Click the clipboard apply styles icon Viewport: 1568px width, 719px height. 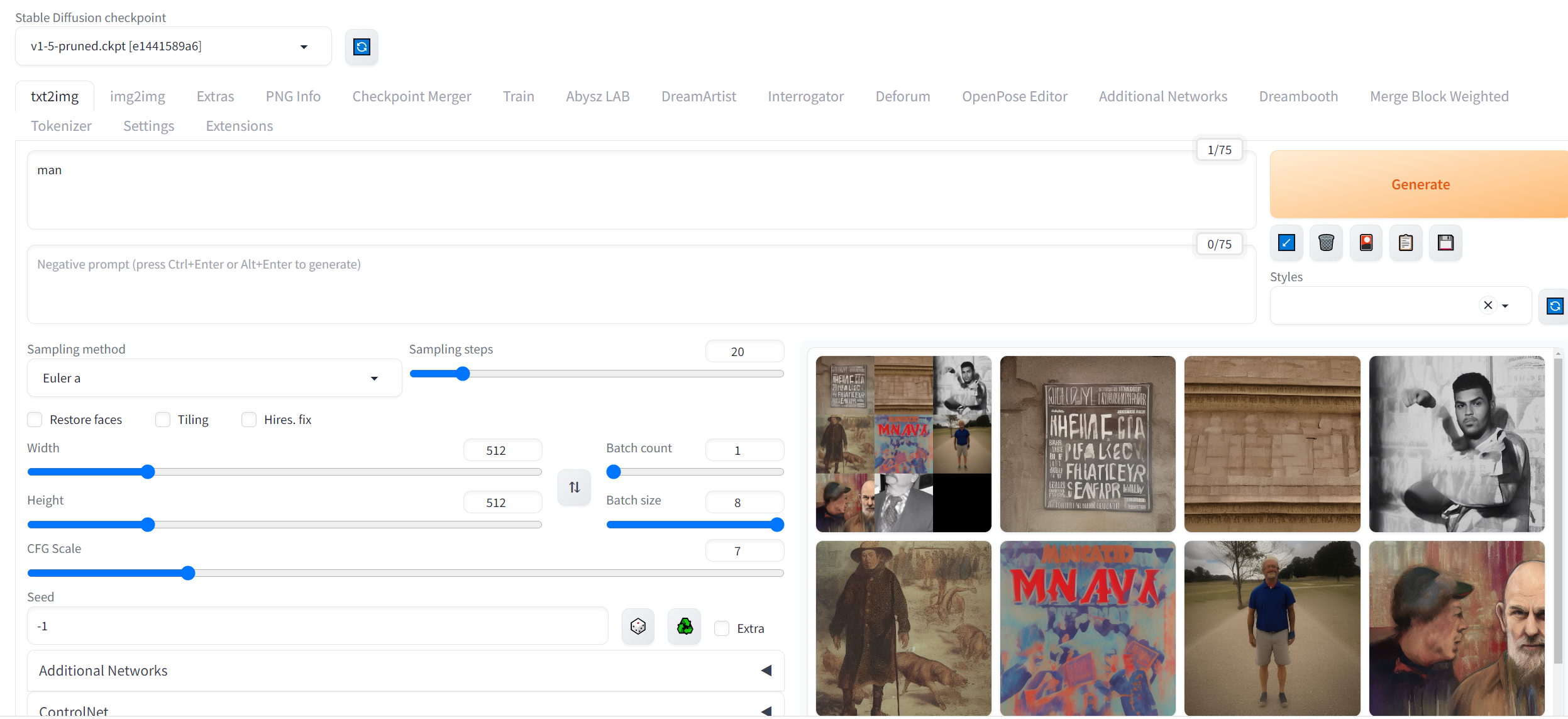pyautogui.click(x=1406, y=243)
